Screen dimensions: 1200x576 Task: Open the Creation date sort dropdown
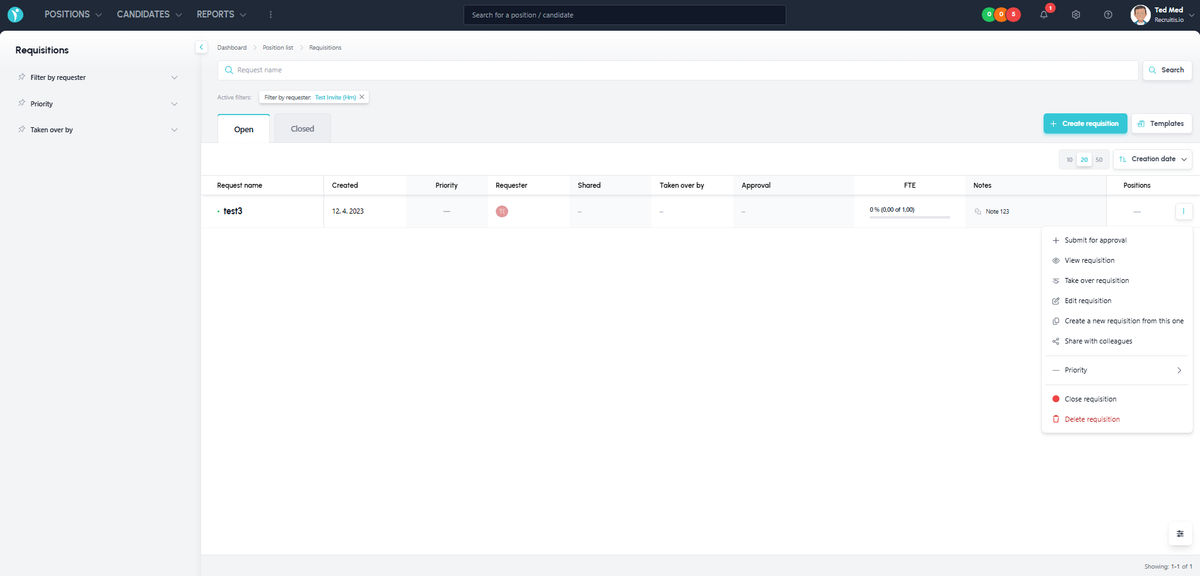coord(1153,159)
